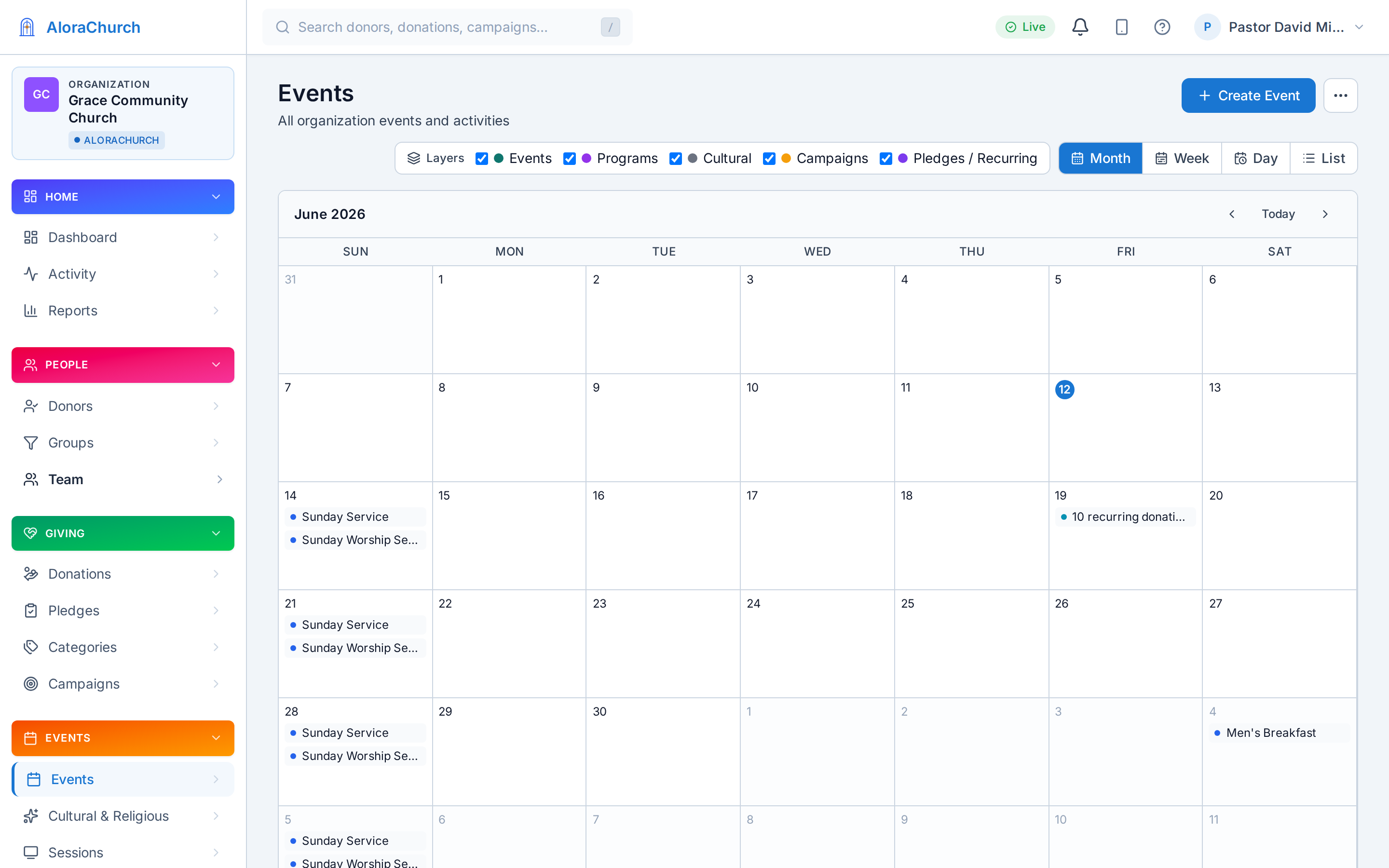
Task: Click the Sessions monitor icon
Action: (31, 853)
